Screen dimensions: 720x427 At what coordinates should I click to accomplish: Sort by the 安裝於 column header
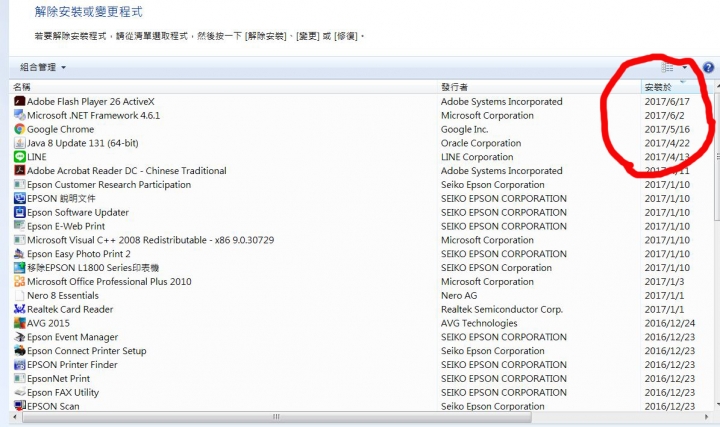[677, 87]
